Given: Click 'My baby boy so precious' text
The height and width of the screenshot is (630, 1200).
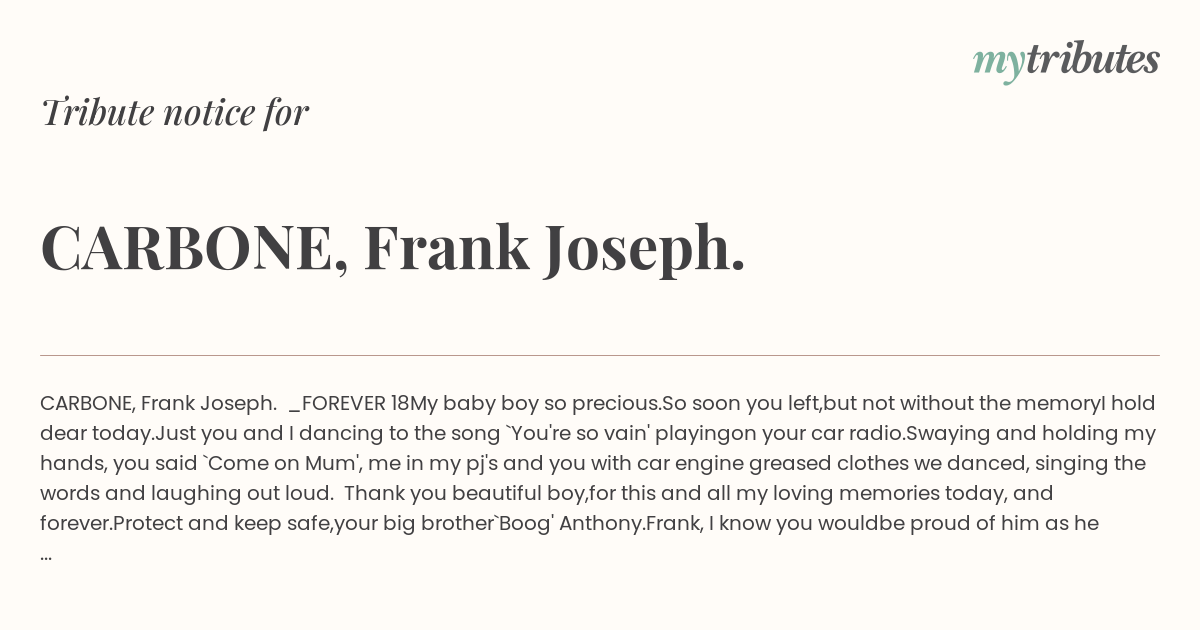Looking at the screenshot, I should pos(536,404).
